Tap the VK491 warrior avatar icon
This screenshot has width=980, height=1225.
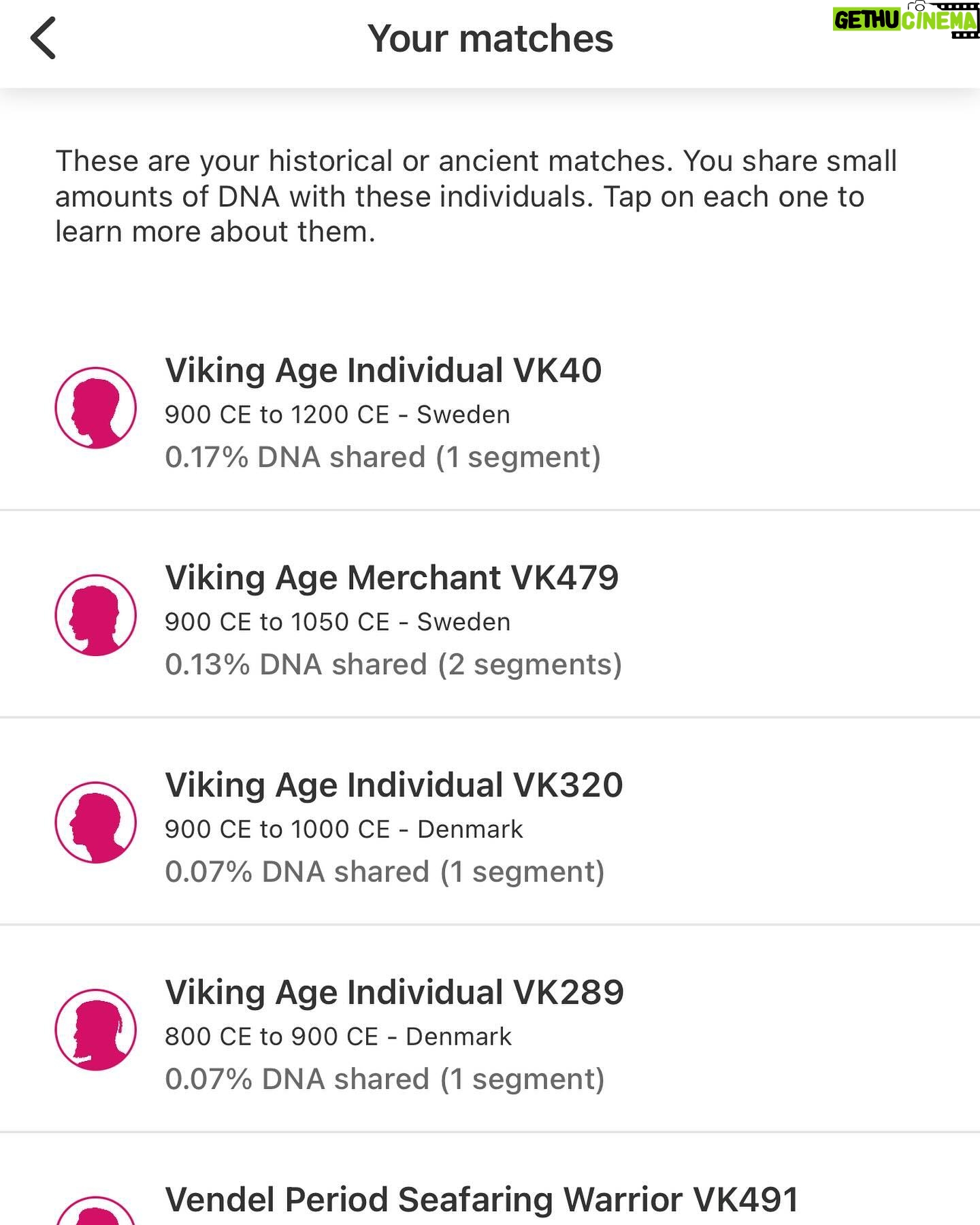(x=96, y=1211)
